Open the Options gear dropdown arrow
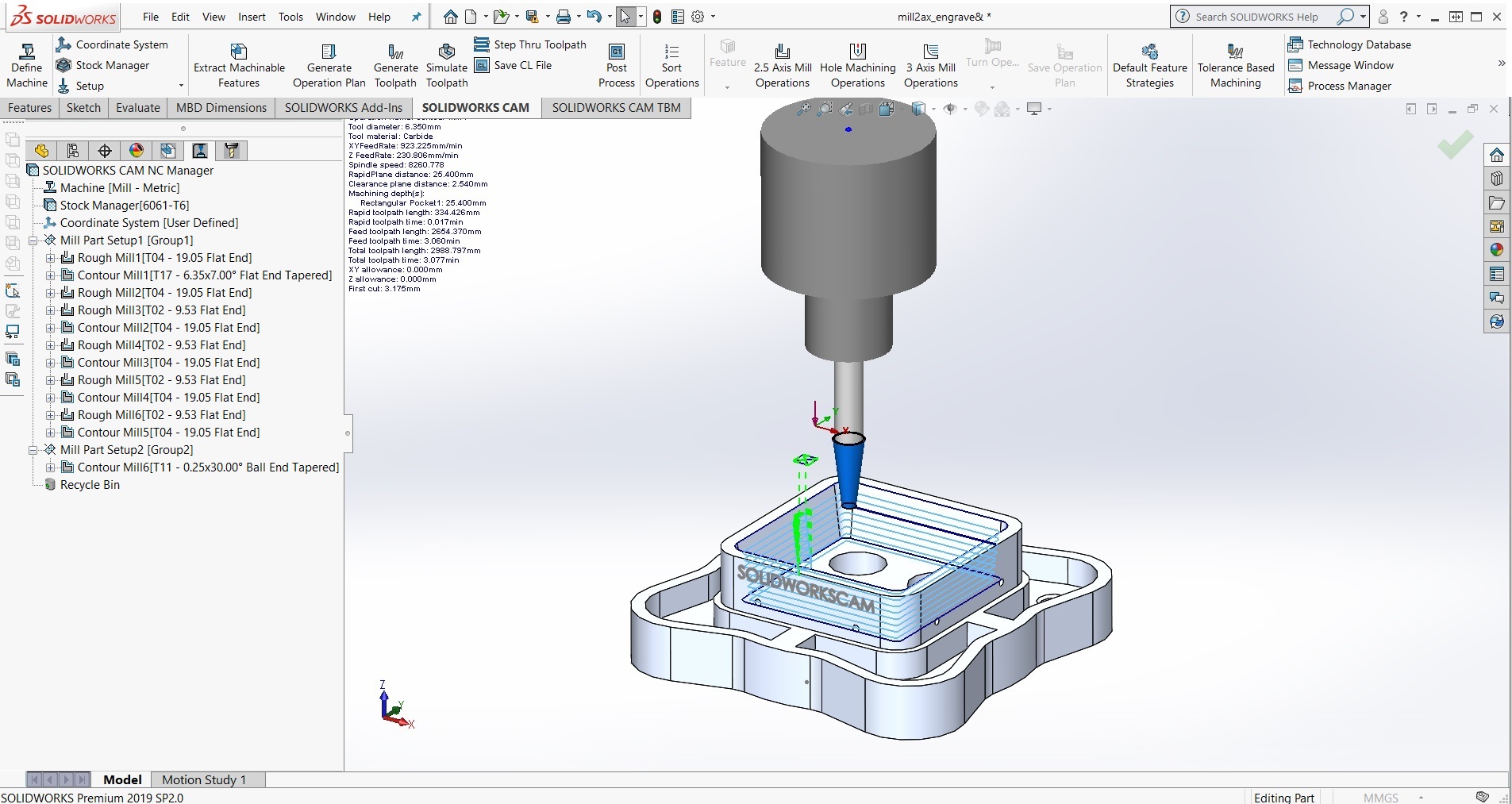This screenshot has width=1512, height=804. 713,17
